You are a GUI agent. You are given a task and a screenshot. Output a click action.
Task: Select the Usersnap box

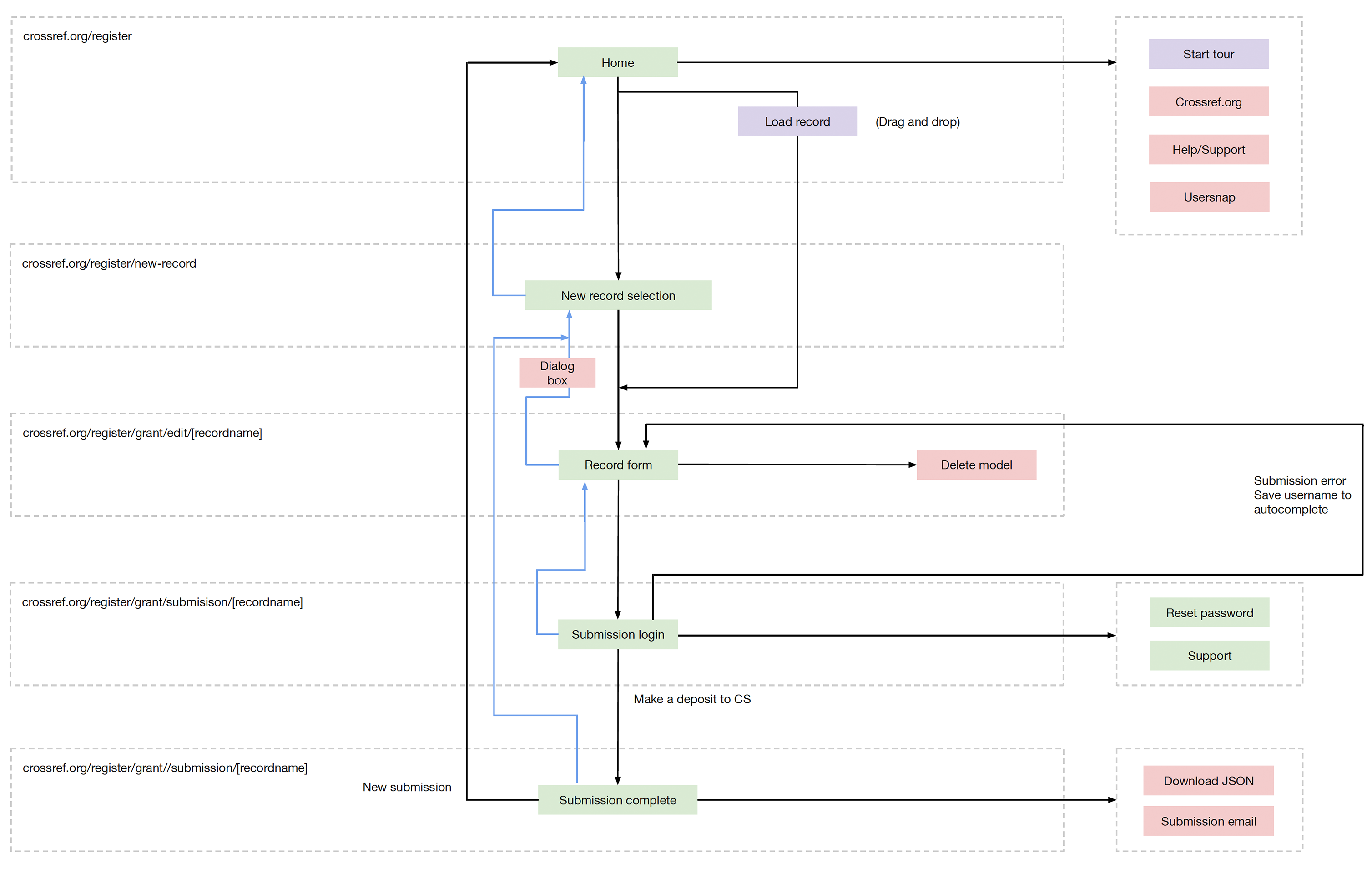1209,197
